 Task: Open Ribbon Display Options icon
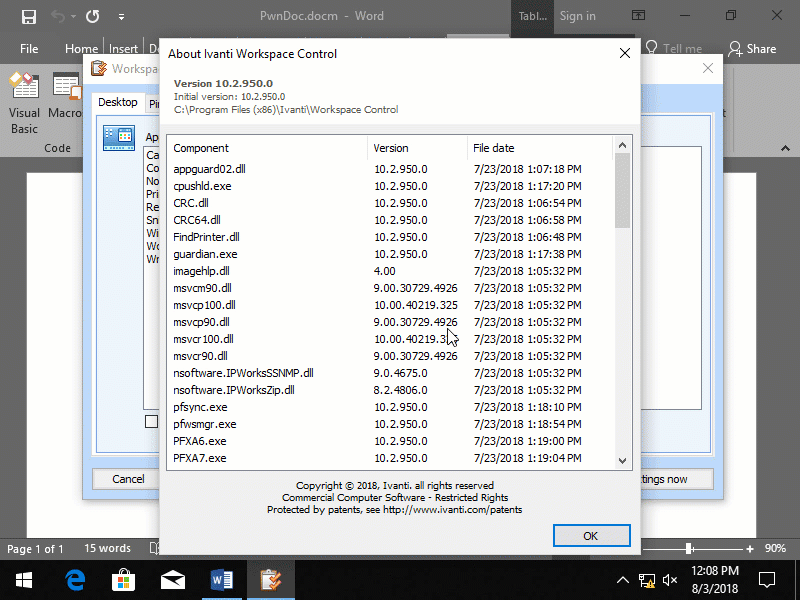[638, 16]
